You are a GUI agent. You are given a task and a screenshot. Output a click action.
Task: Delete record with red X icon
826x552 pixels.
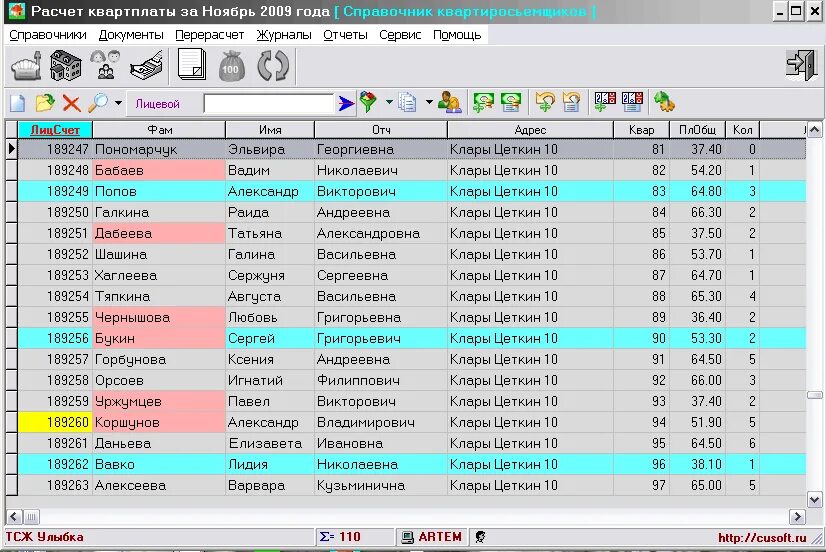[x=71, y=103]
